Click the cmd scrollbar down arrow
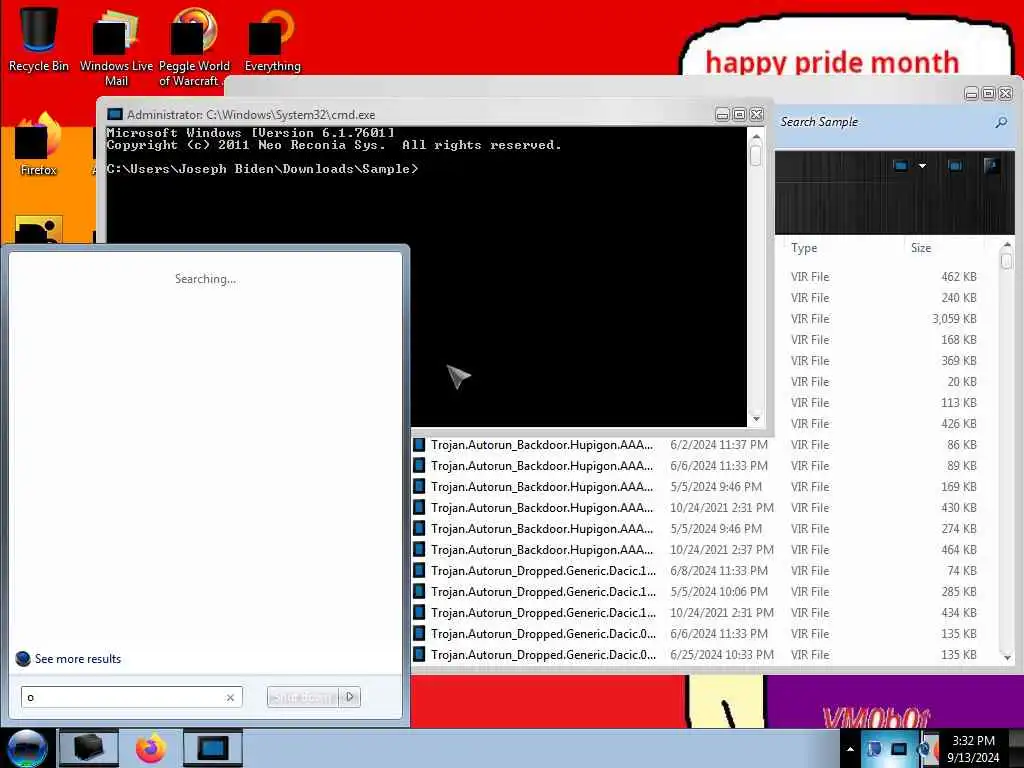The height and width of the screenshot is (768, 1024). point(756,419)
